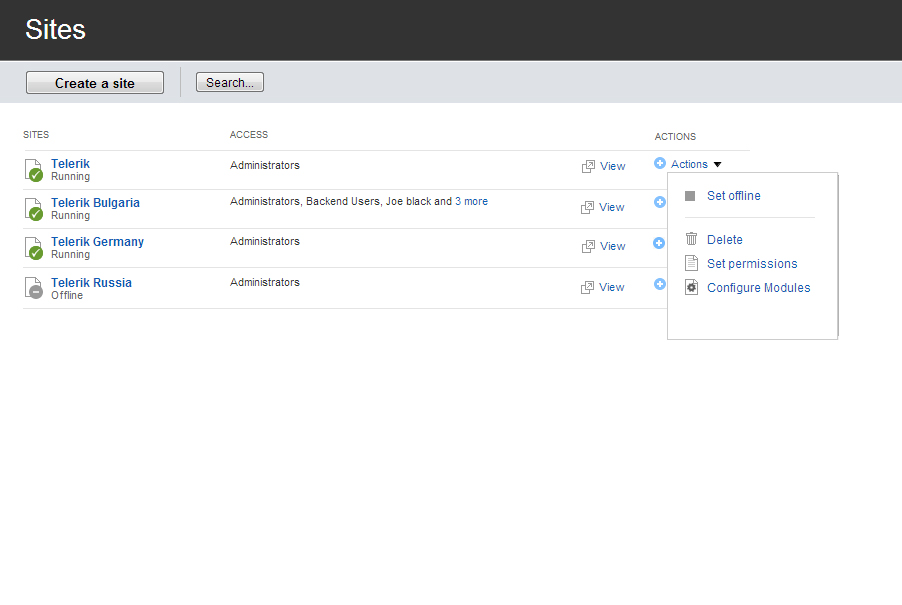Click the ACCESS column header
Viewport: 902px width, 605px height.
(249, 135)
